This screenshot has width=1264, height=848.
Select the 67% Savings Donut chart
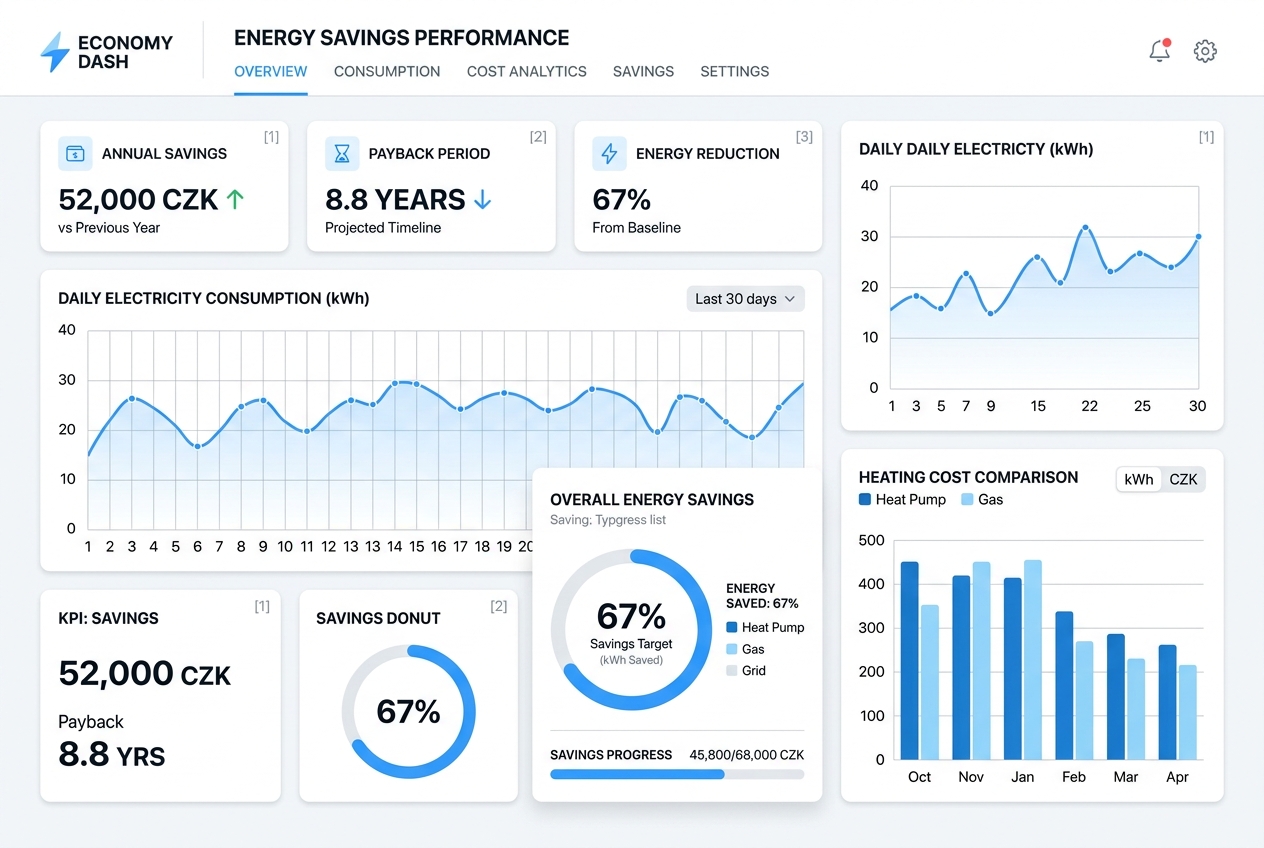[x=409, y=712]
